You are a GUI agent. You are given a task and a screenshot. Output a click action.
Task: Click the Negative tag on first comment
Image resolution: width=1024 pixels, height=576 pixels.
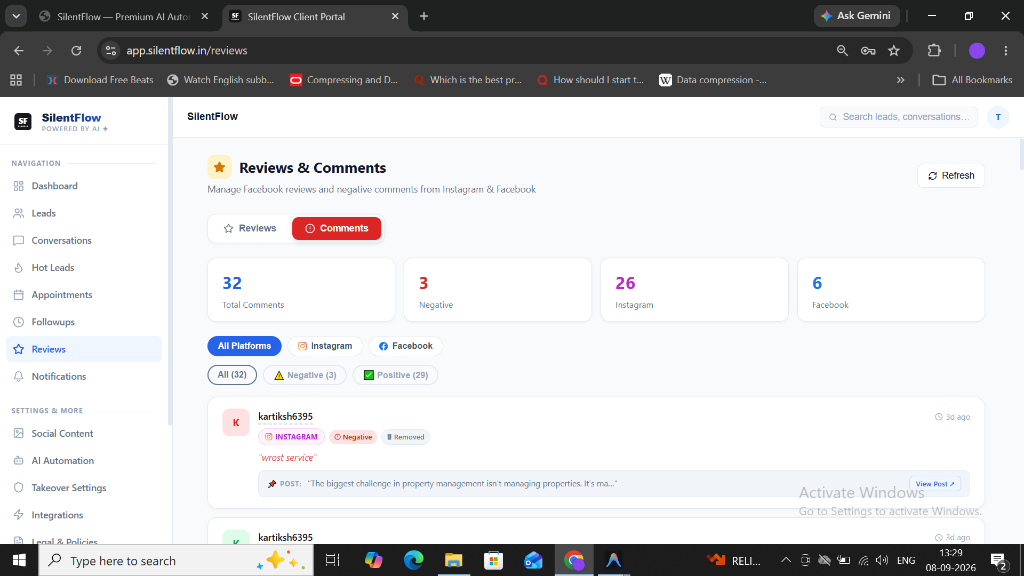353,437
